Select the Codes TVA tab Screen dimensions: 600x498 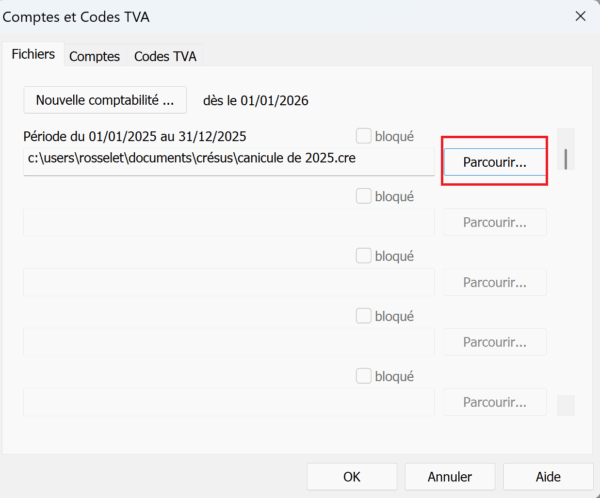165,57
